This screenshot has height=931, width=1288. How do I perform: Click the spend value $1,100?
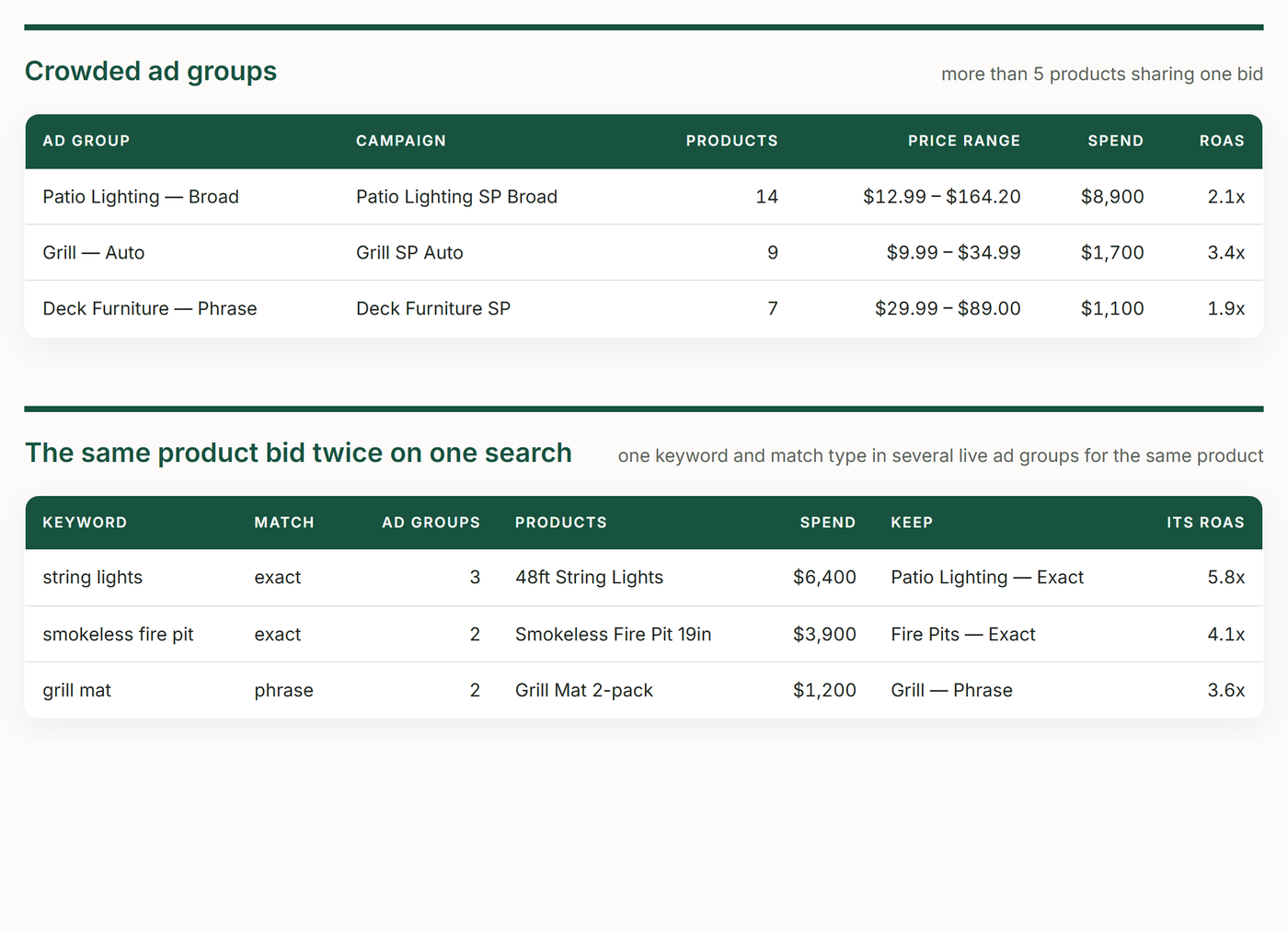[x=1112, y=309]
